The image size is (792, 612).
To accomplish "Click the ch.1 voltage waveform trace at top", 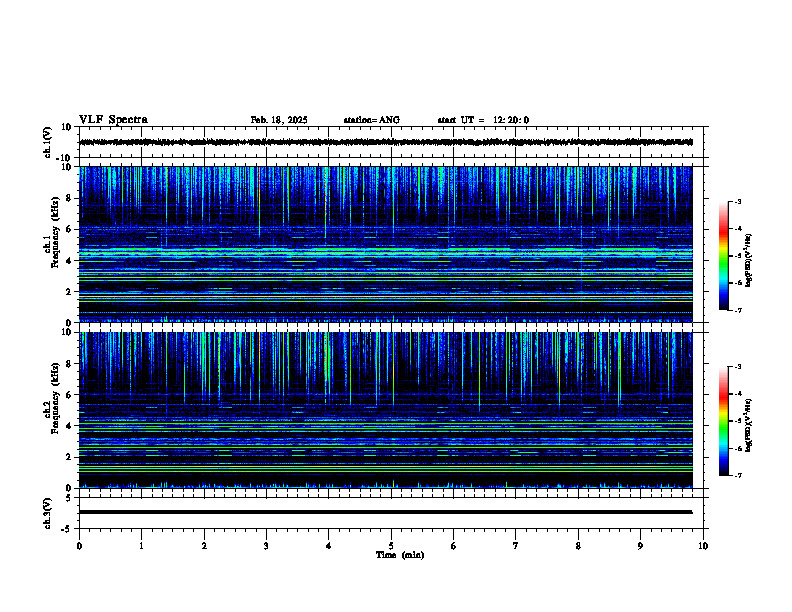I will tap(386, 142).
